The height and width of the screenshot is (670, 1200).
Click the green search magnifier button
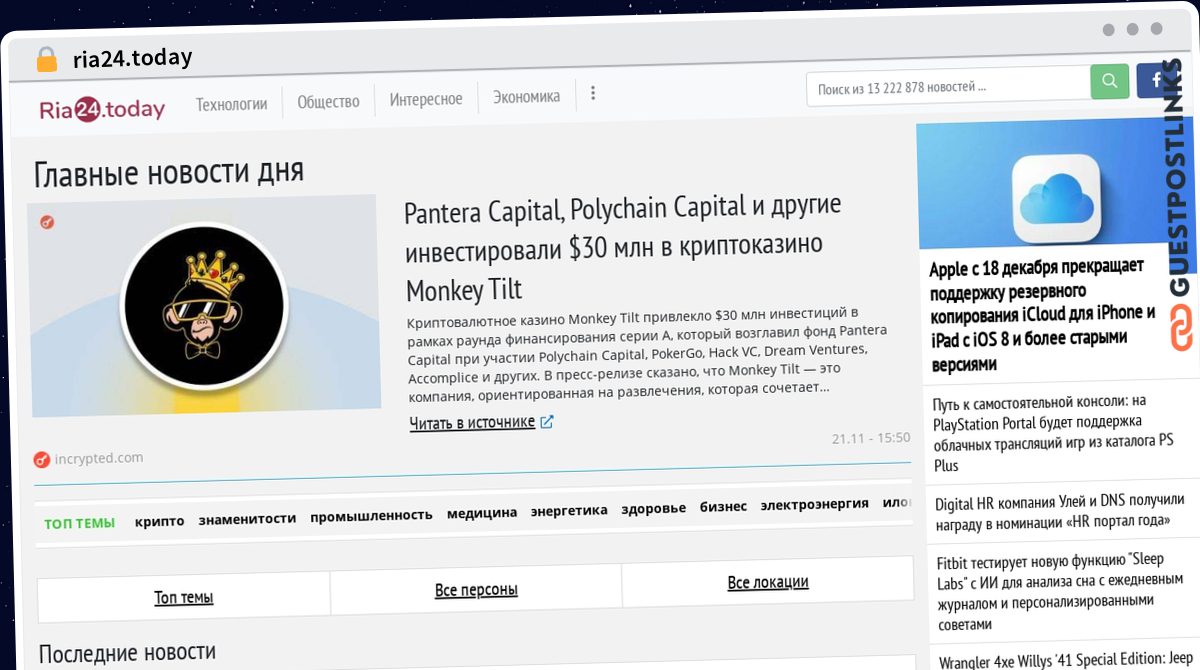[1109, 81]
